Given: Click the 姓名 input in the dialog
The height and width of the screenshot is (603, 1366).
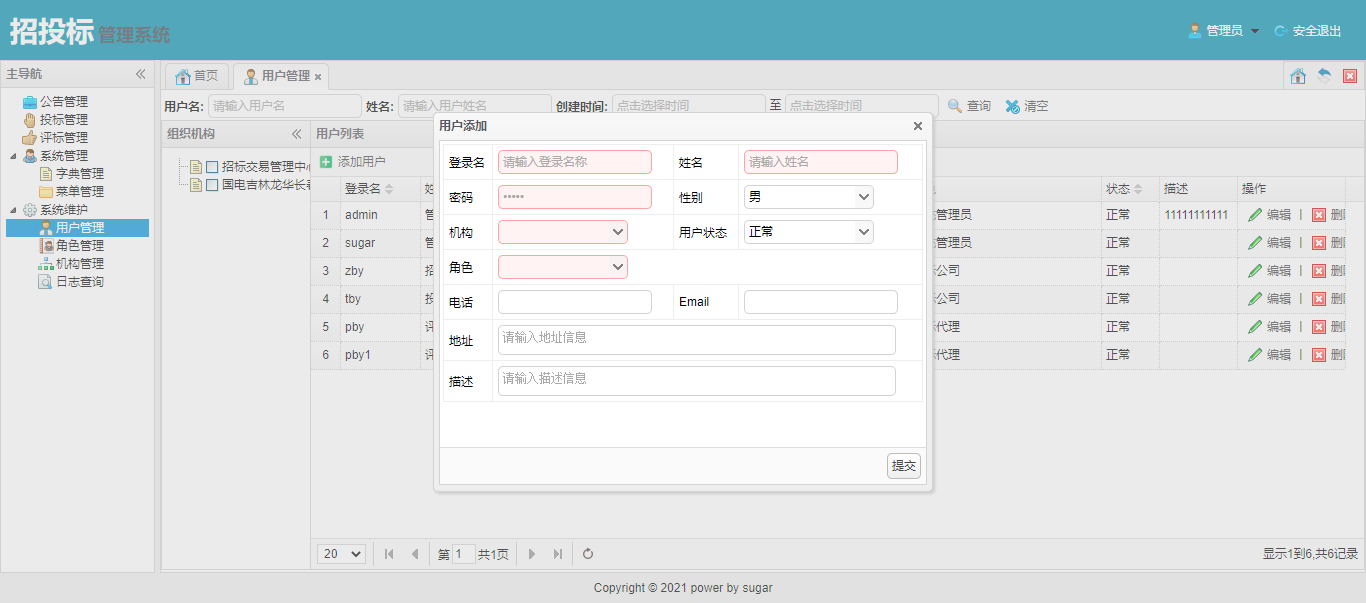Looking at the screenshot, I should pyautogui.click(x=821, y=162).
